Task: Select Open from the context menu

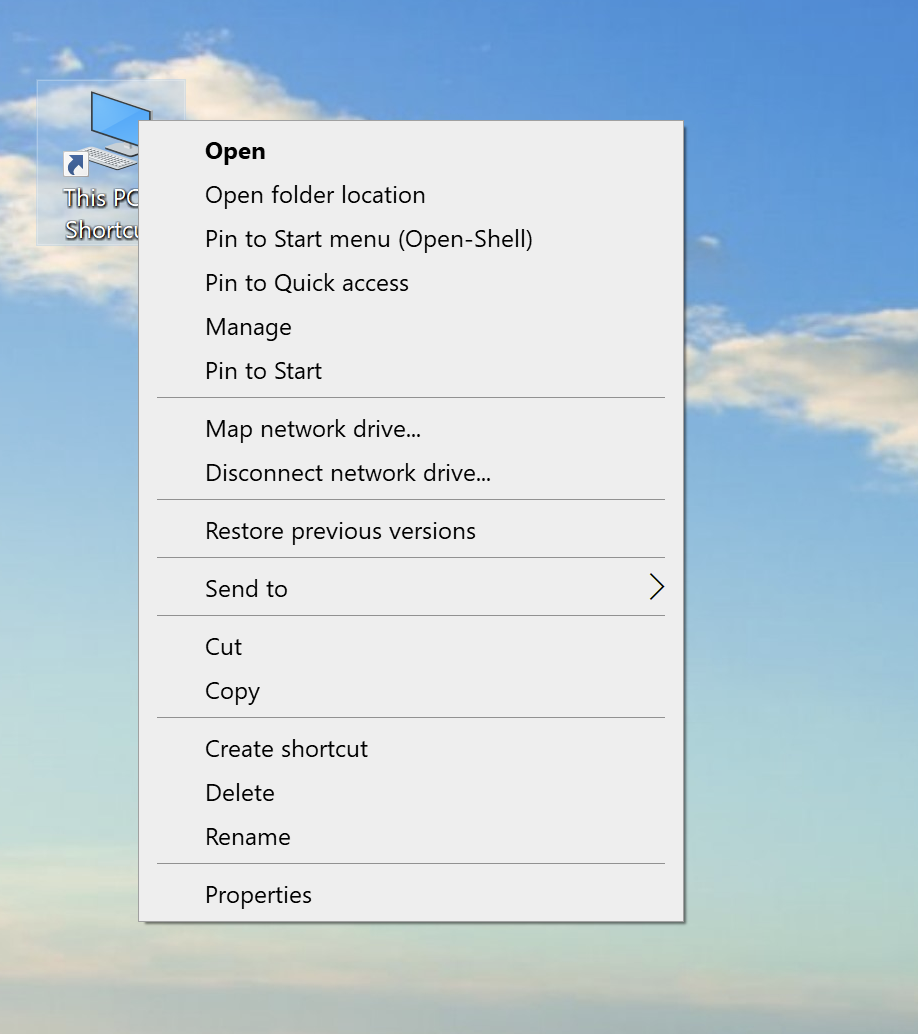Action: 235,151
